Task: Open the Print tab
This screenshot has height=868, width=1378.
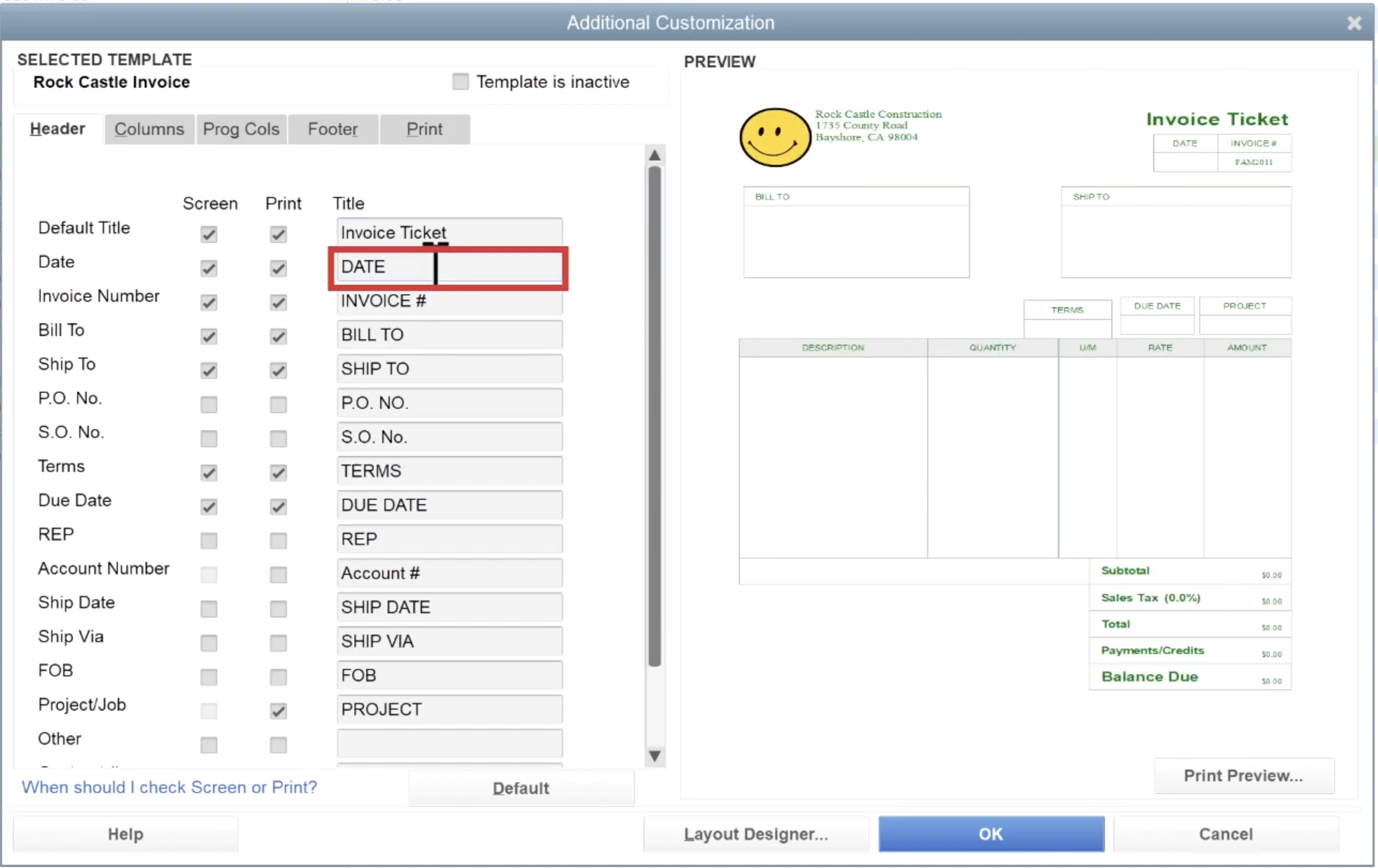Action: point(425,130)
